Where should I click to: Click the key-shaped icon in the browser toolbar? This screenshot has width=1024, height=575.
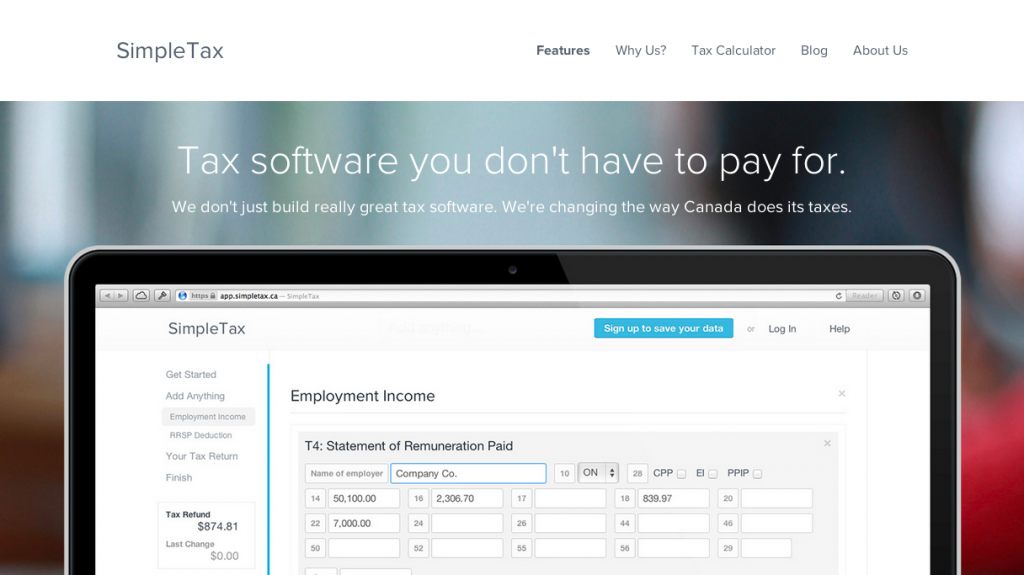(x=162, y=296)
